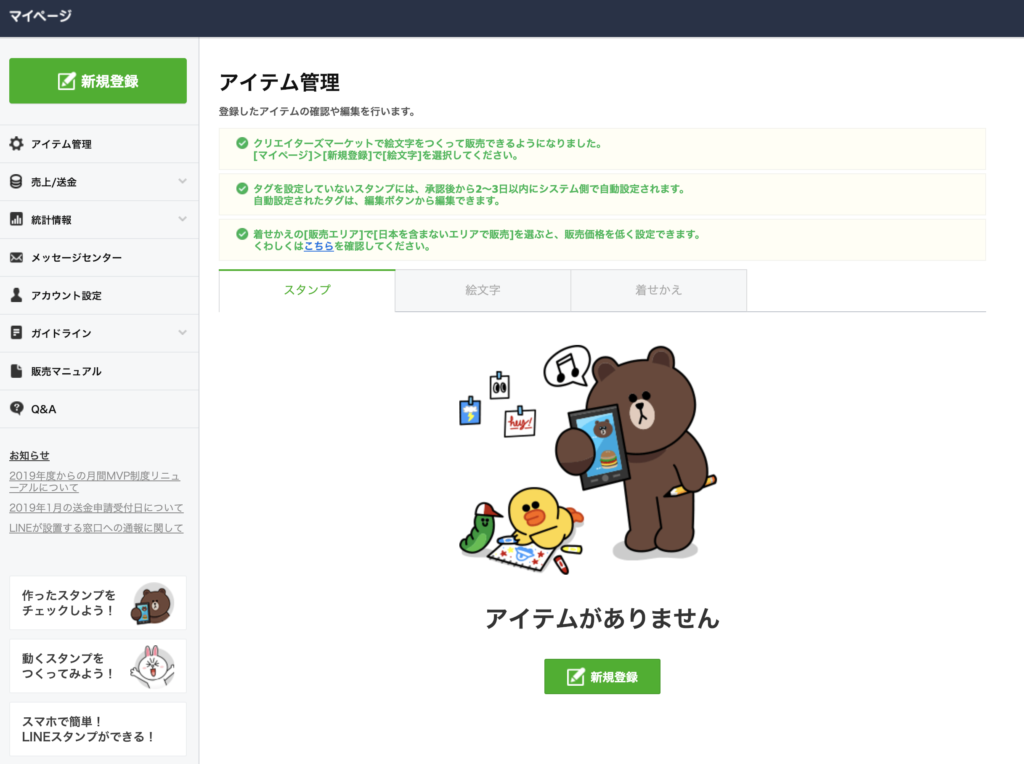This screenshot has width=1024, height=764.
Task: Click the gear icon beside アイテム管理
Action: point(16,144)
